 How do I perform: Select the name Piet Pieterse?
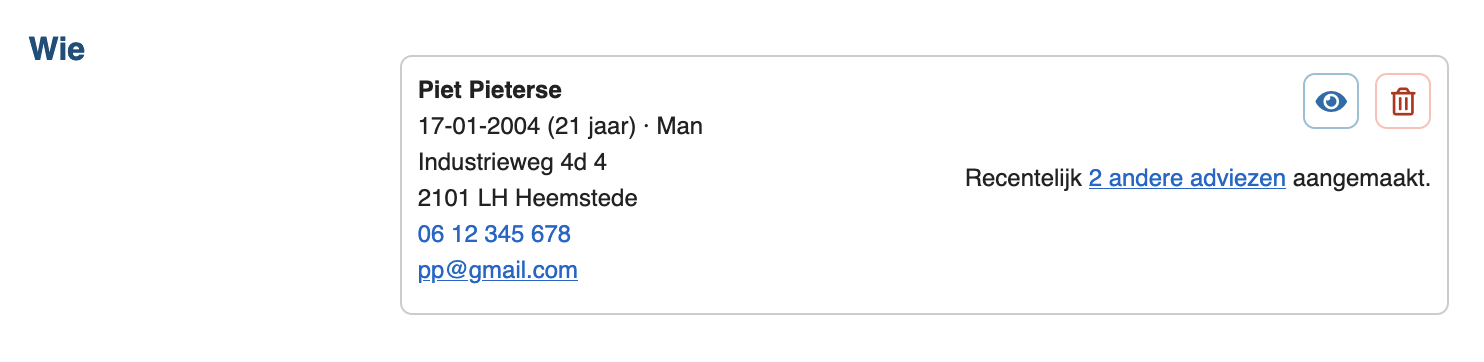click(490, 90)
